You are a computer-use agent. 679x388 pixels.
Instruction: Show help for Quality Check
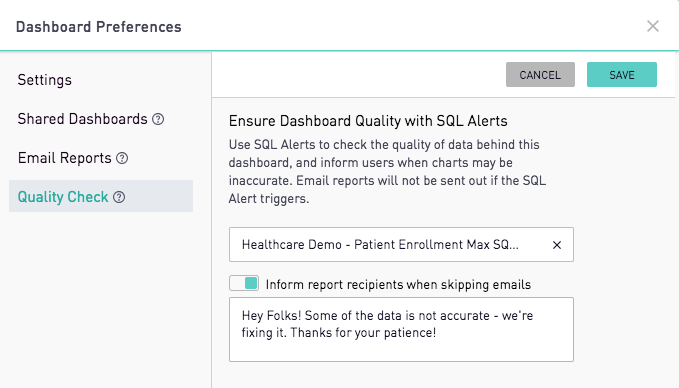[119, 197]
